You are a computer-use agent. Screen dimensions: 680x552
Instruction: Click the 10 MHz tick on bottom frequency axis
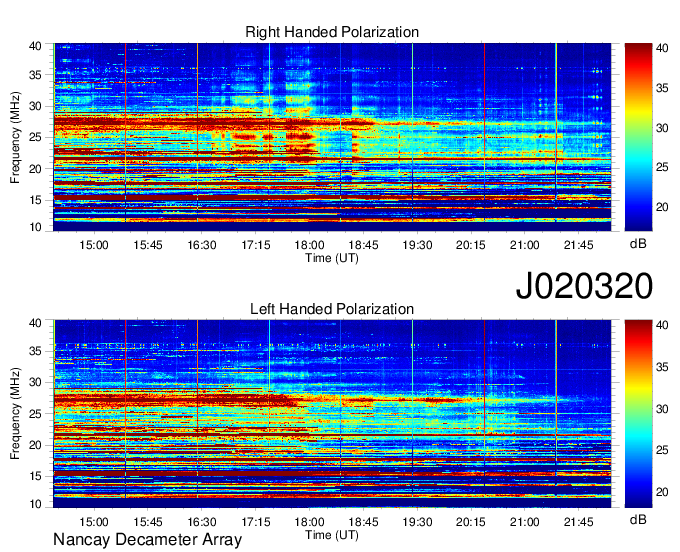click(35, 504)
